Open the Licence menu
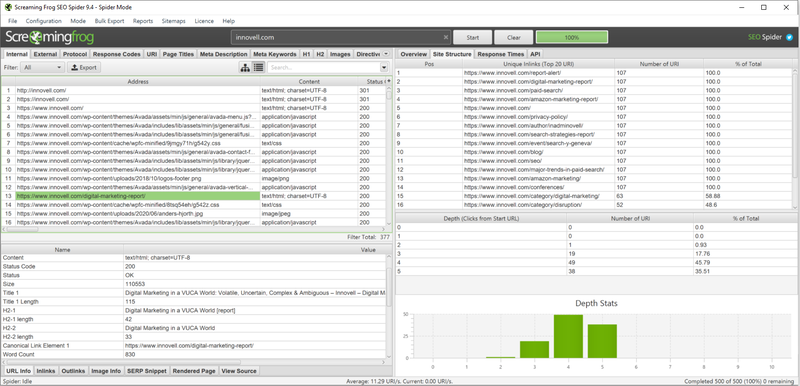This screenshot has width=800, height=386. point(204,21)
